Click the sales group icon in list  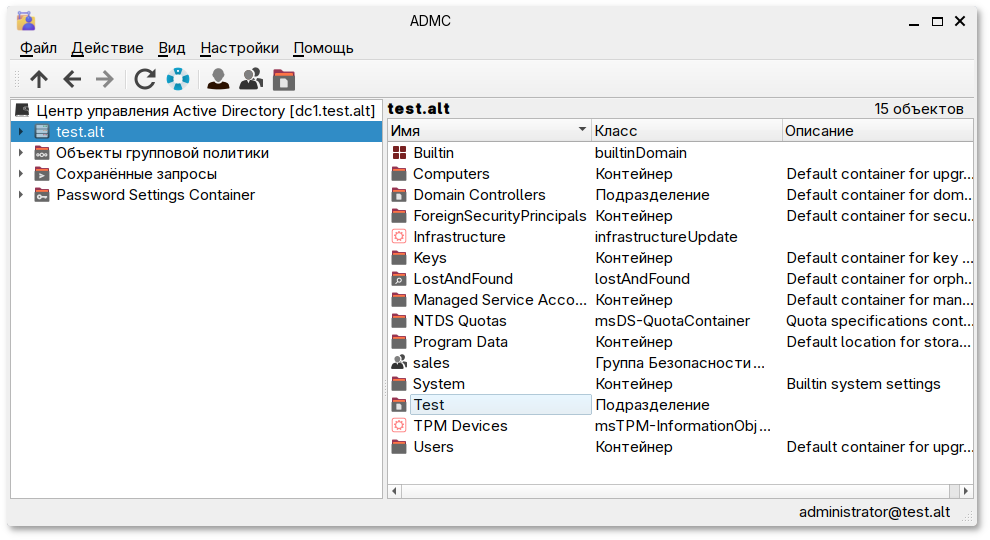pyautogui.click(x=399, y=363)
